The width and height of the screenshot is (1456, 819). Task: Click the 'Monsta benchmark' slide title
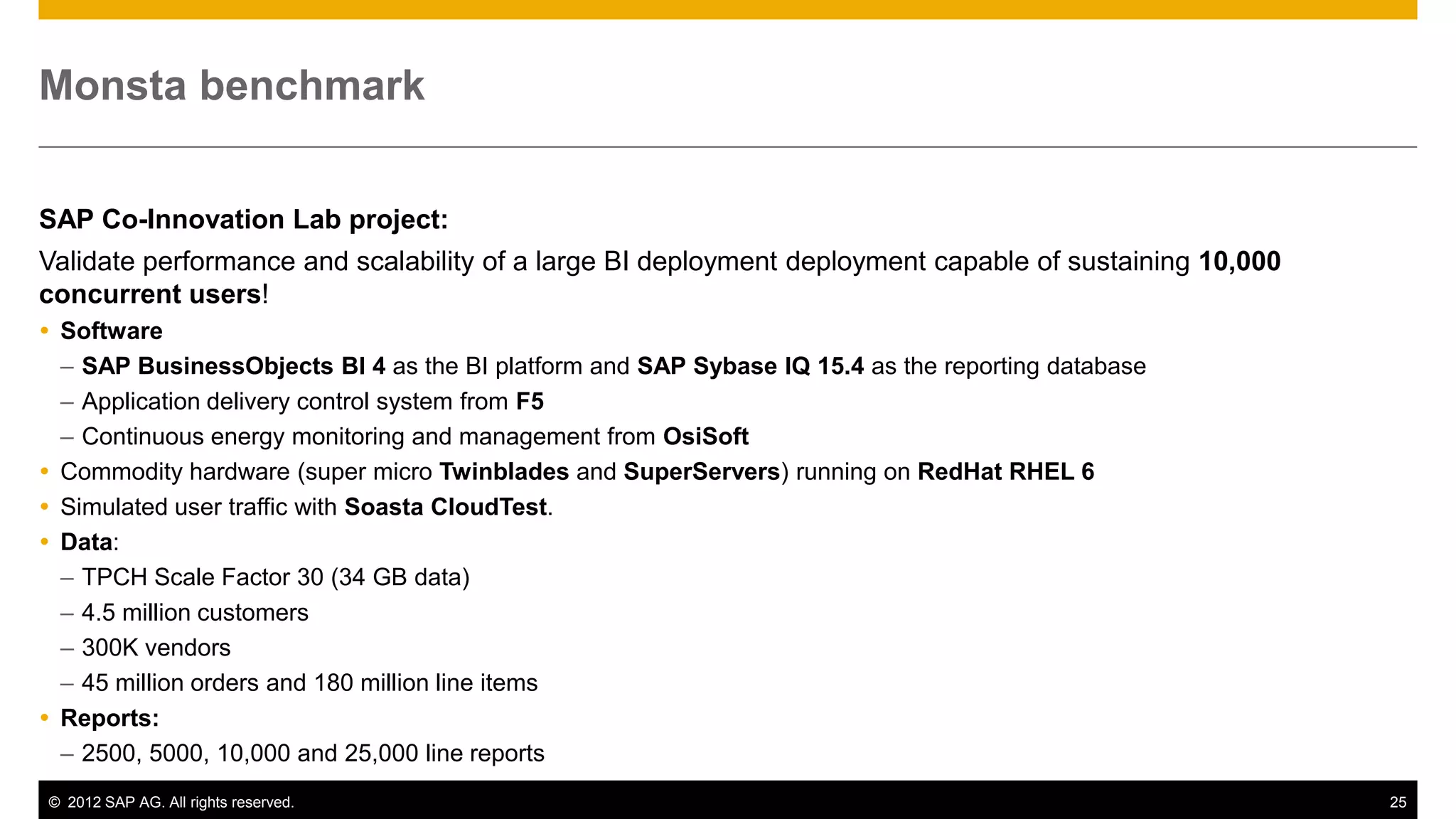pyautogui.click(x=232, y=86)
